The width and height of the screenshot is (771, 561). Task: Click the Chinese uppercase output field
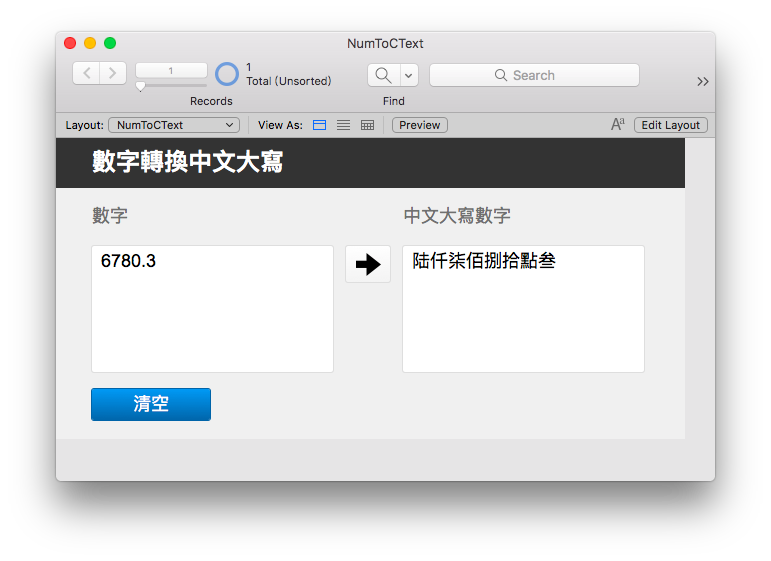point(523,309)
